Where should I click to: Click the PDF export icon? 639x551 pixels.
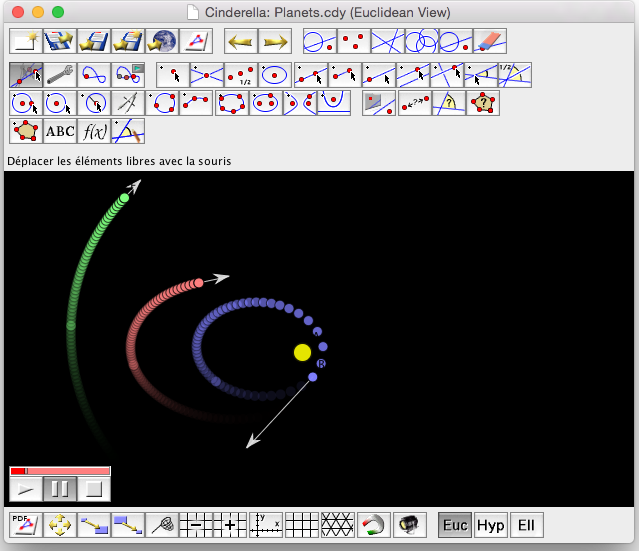(x=24, y=524)
